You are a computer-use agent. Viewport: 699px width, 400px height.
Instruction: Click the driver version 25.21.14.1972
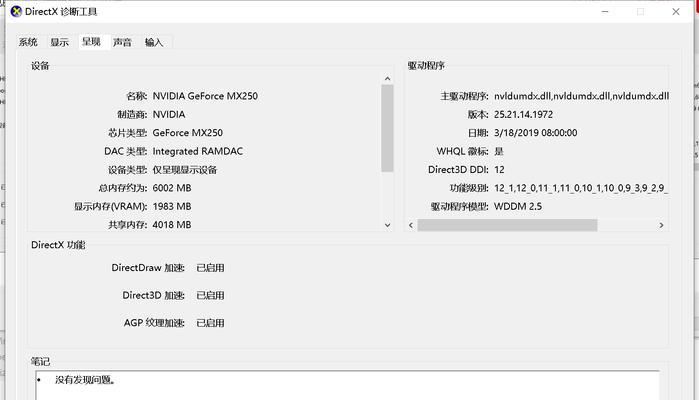coord(523,114)
